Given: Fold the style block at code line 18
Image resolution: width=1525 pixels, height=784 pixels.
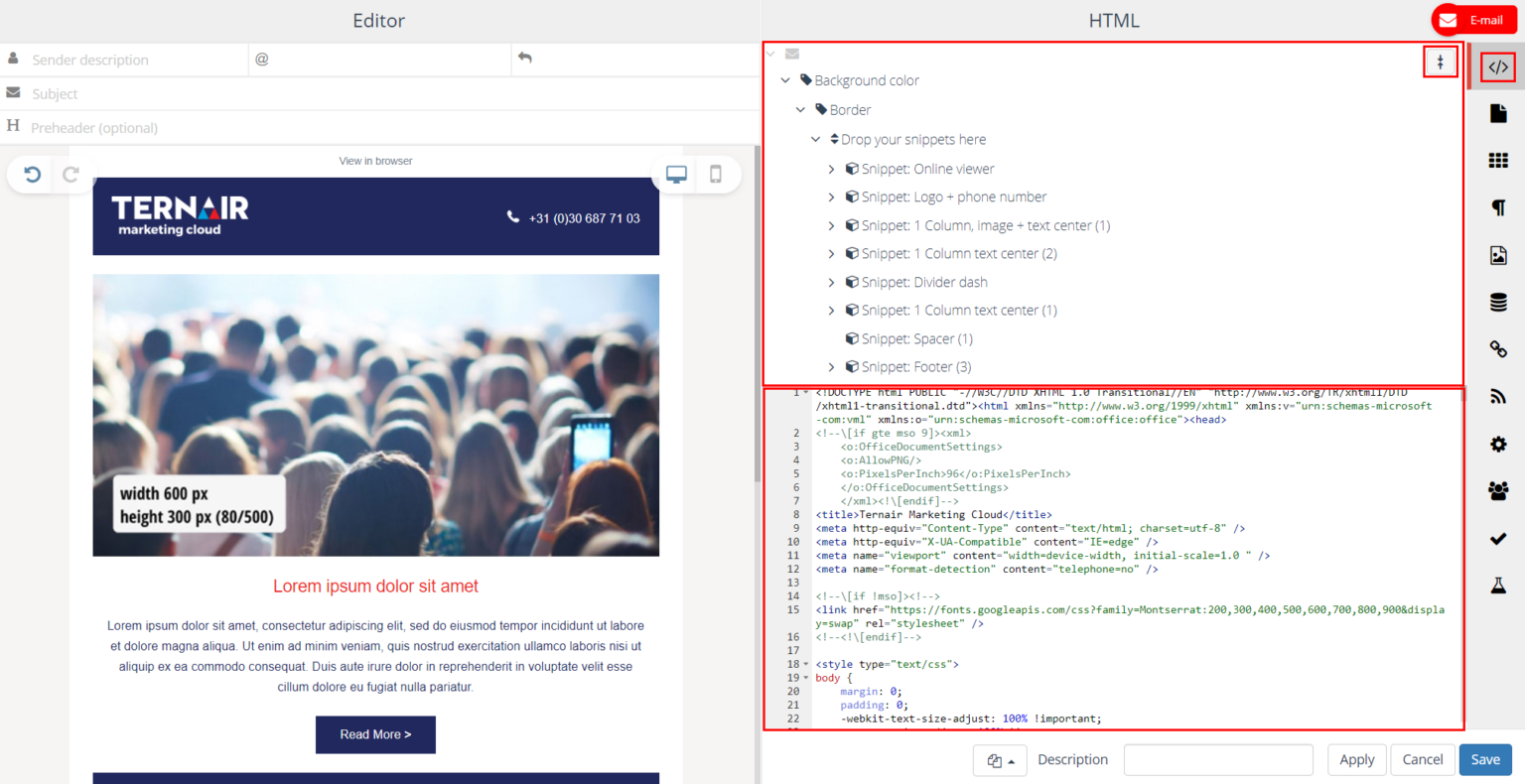Looking at the screenshot, I should (x=806, y=664).
